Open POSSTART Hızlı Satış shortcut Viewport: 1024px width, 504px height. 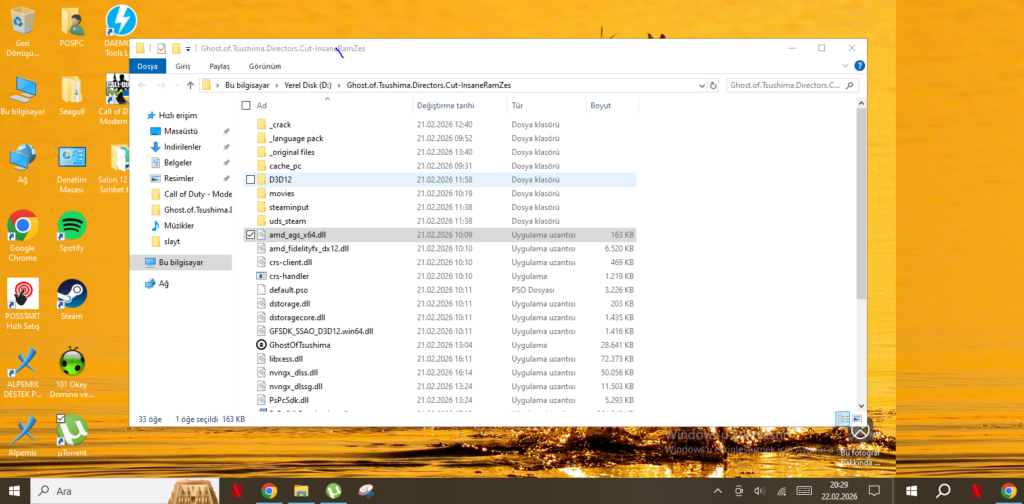[22, 304]
